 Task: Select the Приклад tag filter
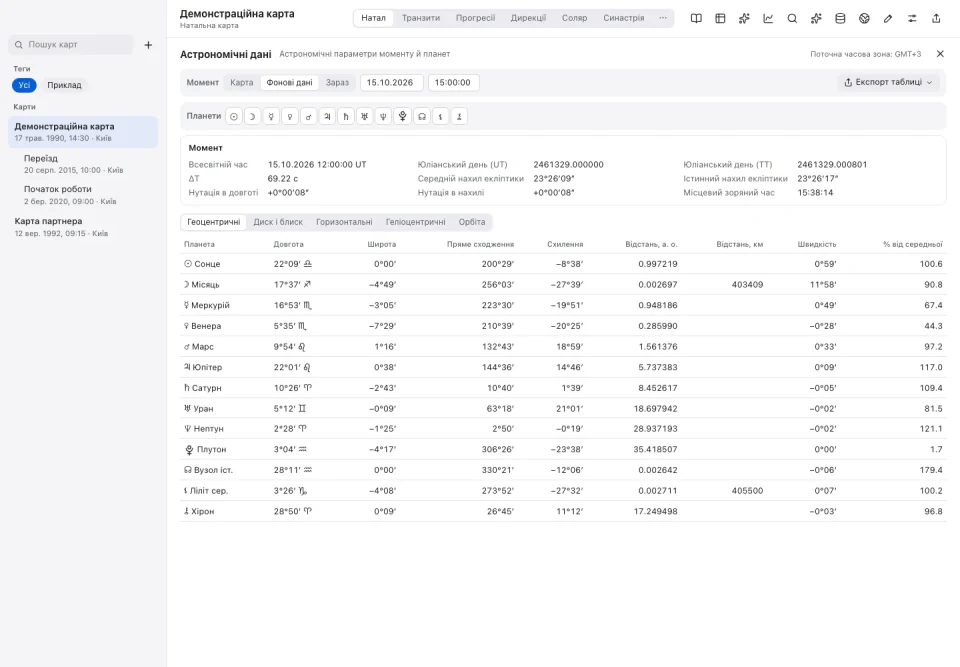click(64, 85)
